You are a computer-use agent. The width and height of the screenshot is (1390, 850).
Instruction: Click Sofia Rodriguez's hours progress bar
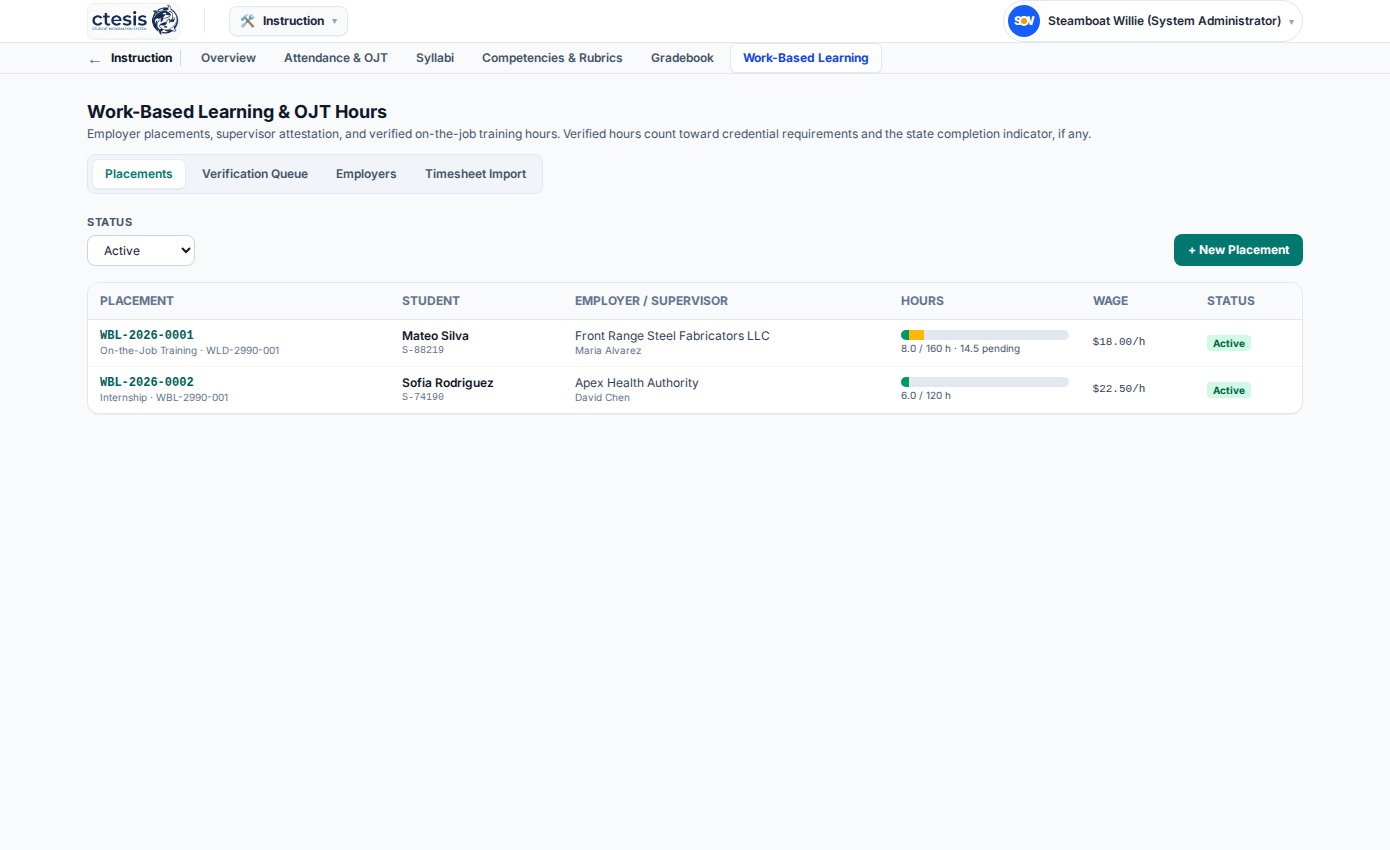coord(985,382)
